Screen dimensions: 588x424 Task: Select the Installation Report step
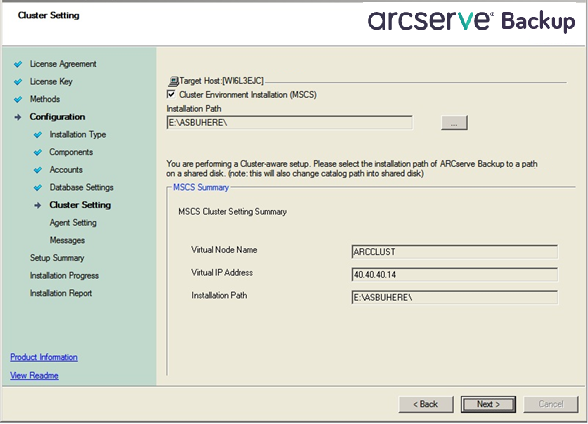(61, 293)
